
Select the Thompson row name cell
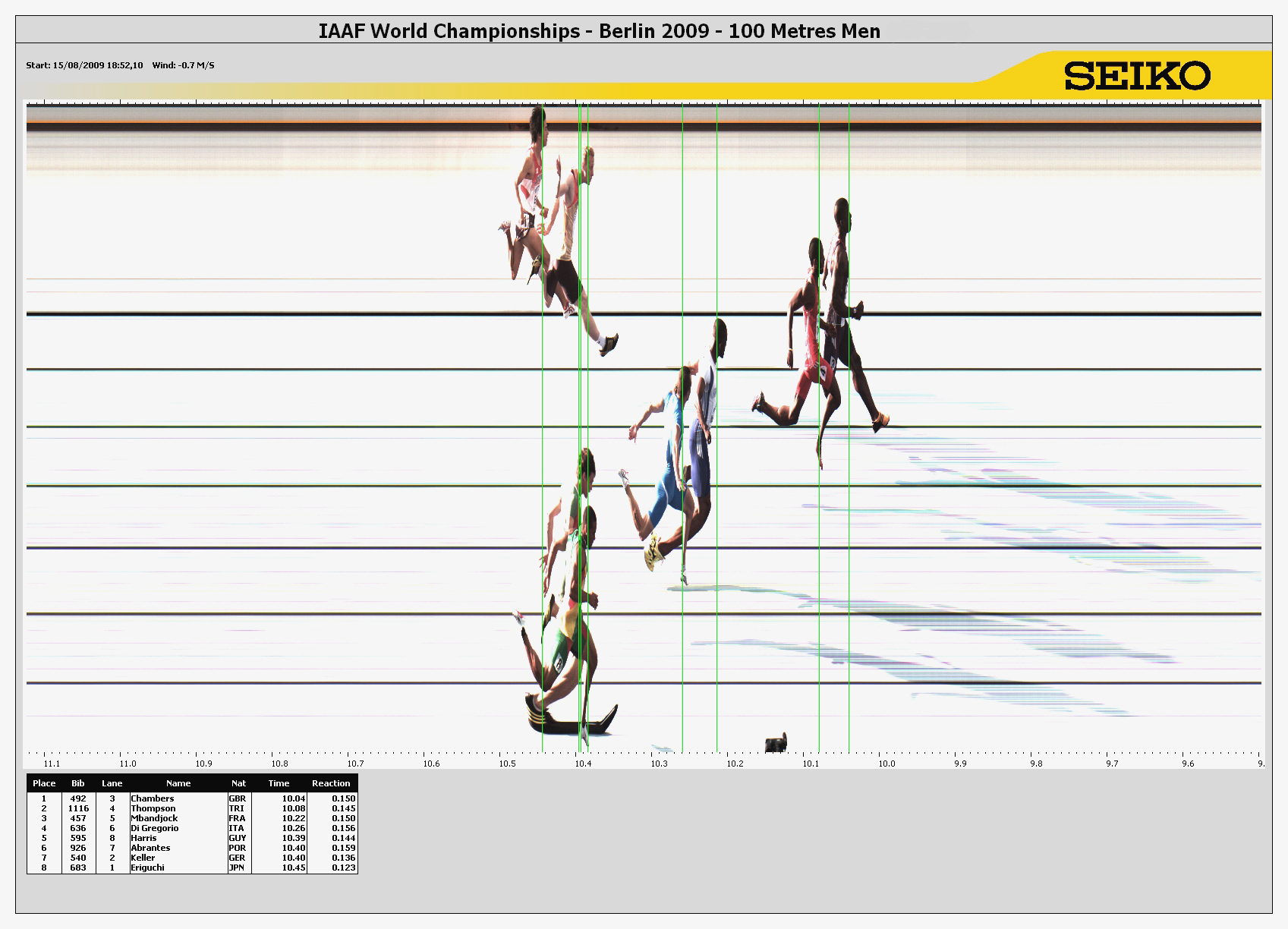point(153,808)
